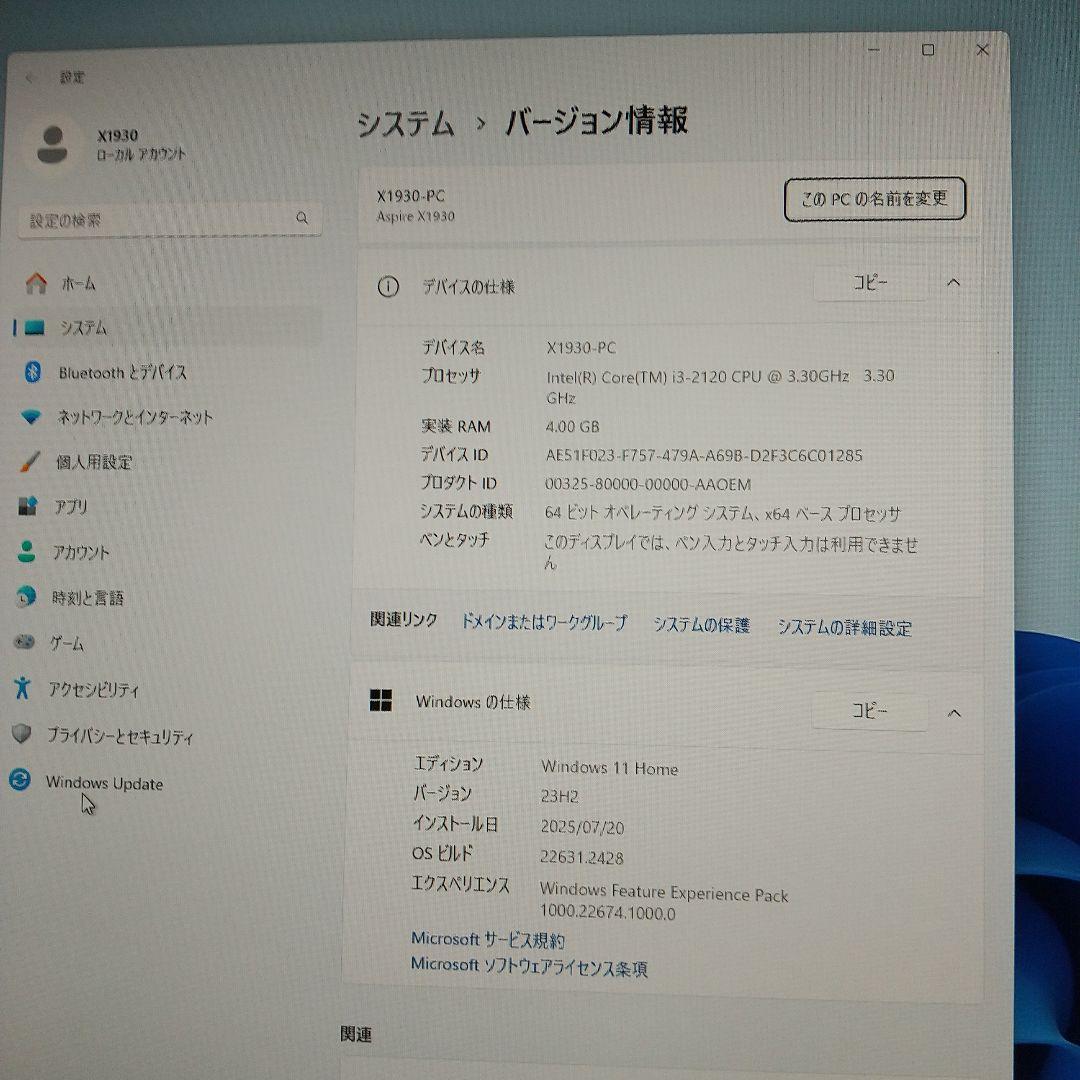The width and height of the screenshot is (1080, 1080).
Task: Click the Aspire X1930 model name text
Action: [x=415, y=216]
